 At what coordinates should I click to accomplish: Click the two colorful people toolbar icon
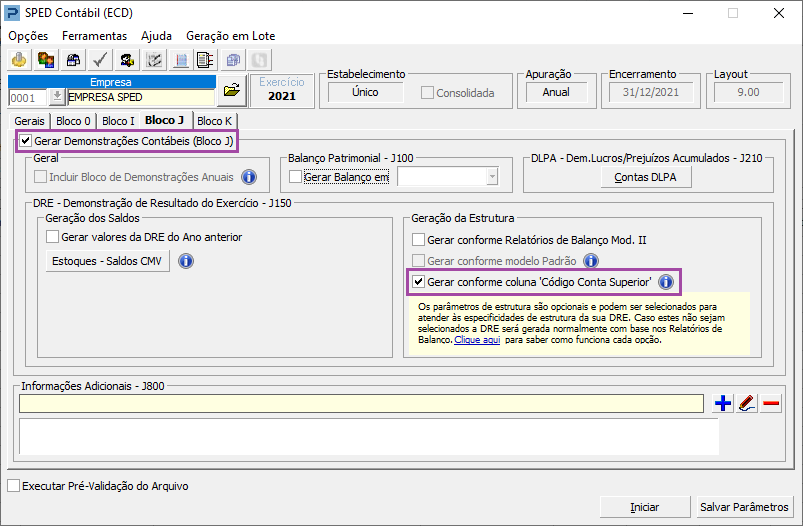(46, 60)
